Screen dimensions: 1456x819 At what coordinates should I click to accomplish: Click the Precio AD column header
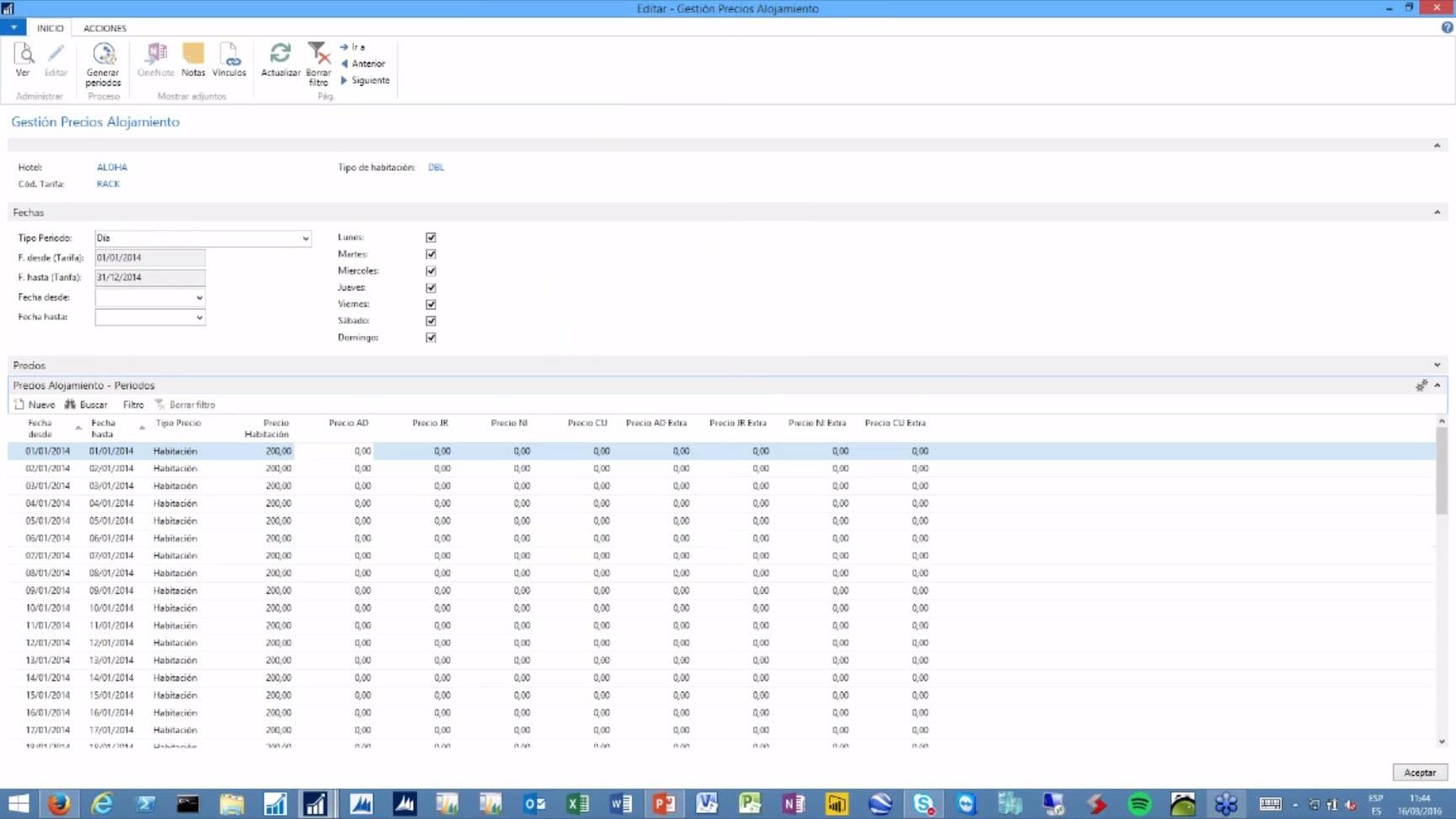coord(348,423)
